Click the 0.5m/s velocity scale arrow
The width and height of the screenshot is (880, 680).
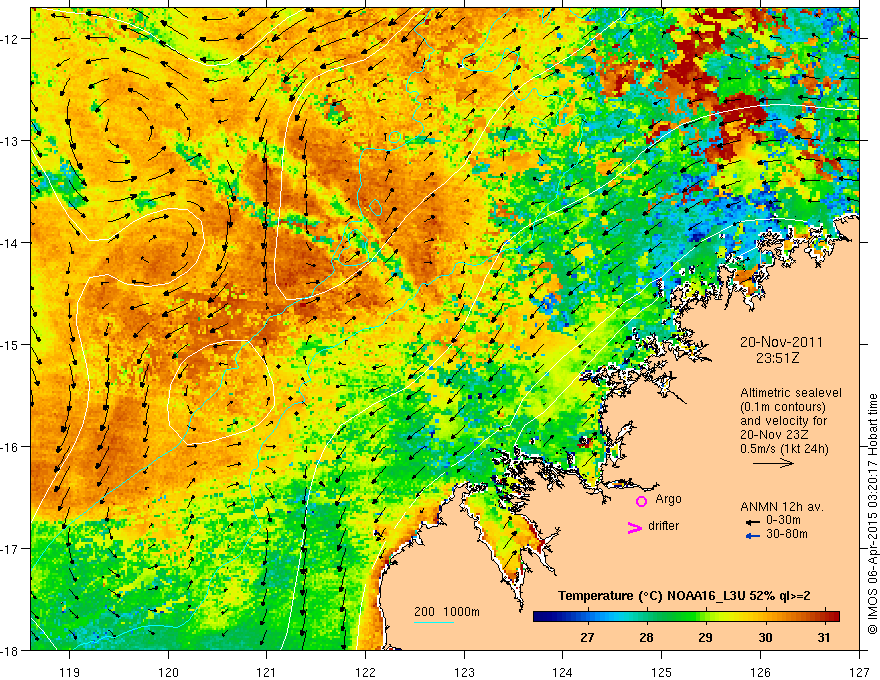[x=773, y=463]
